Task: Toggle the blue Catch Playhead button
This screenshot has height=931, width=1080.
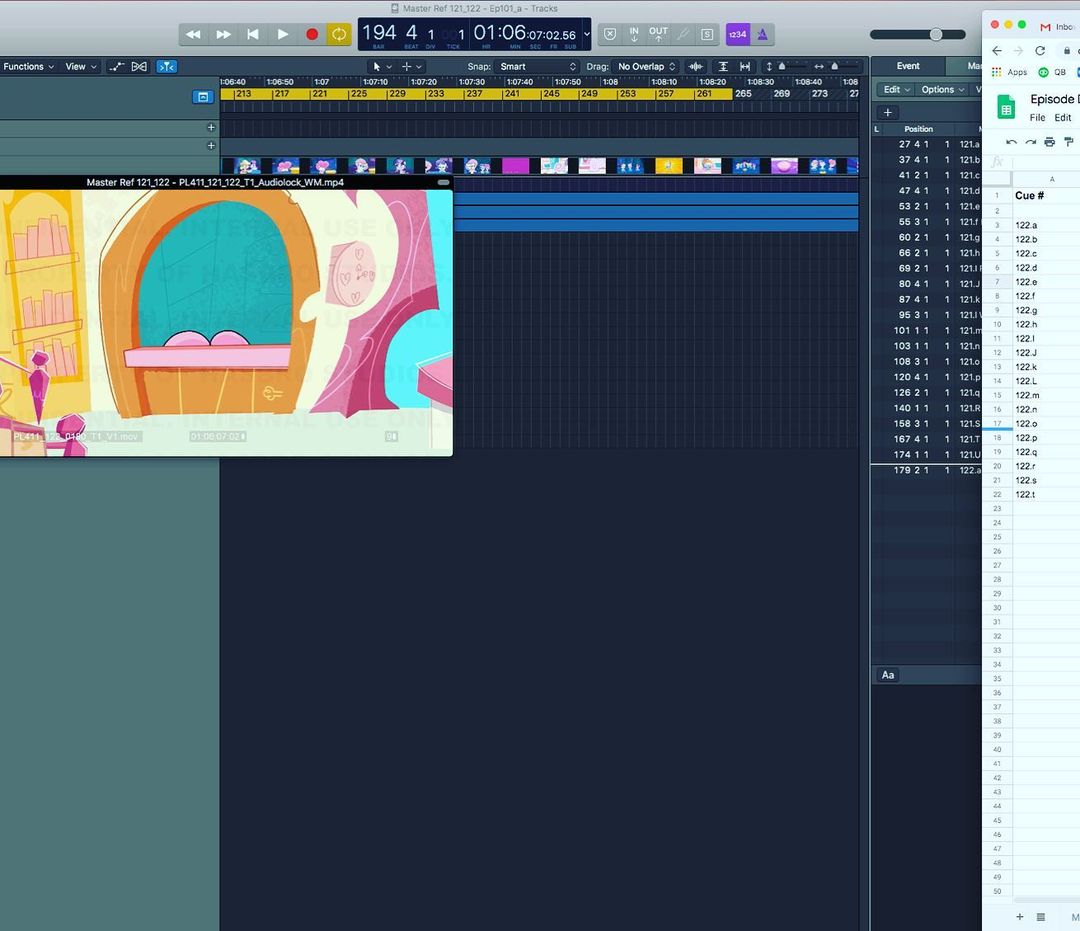Action: [167, 67]
